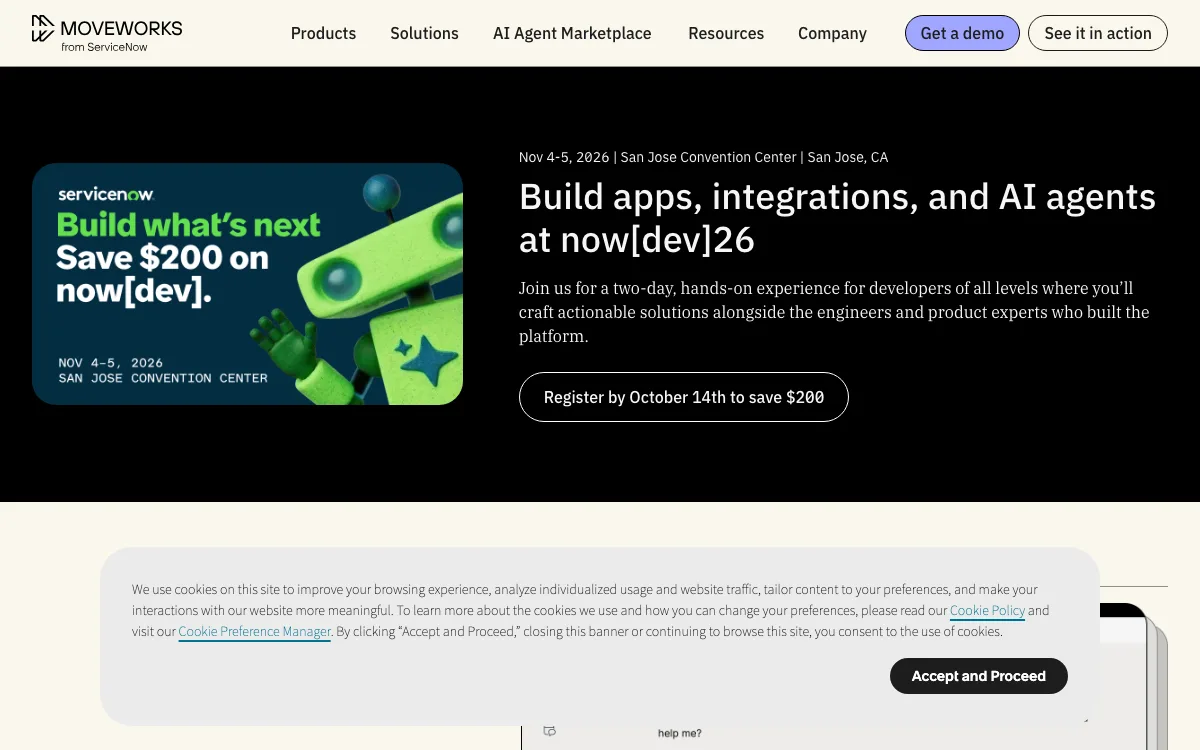
Task: Click the 'Join us for a two-day' paragraph
Action: (x=834, y=312)
